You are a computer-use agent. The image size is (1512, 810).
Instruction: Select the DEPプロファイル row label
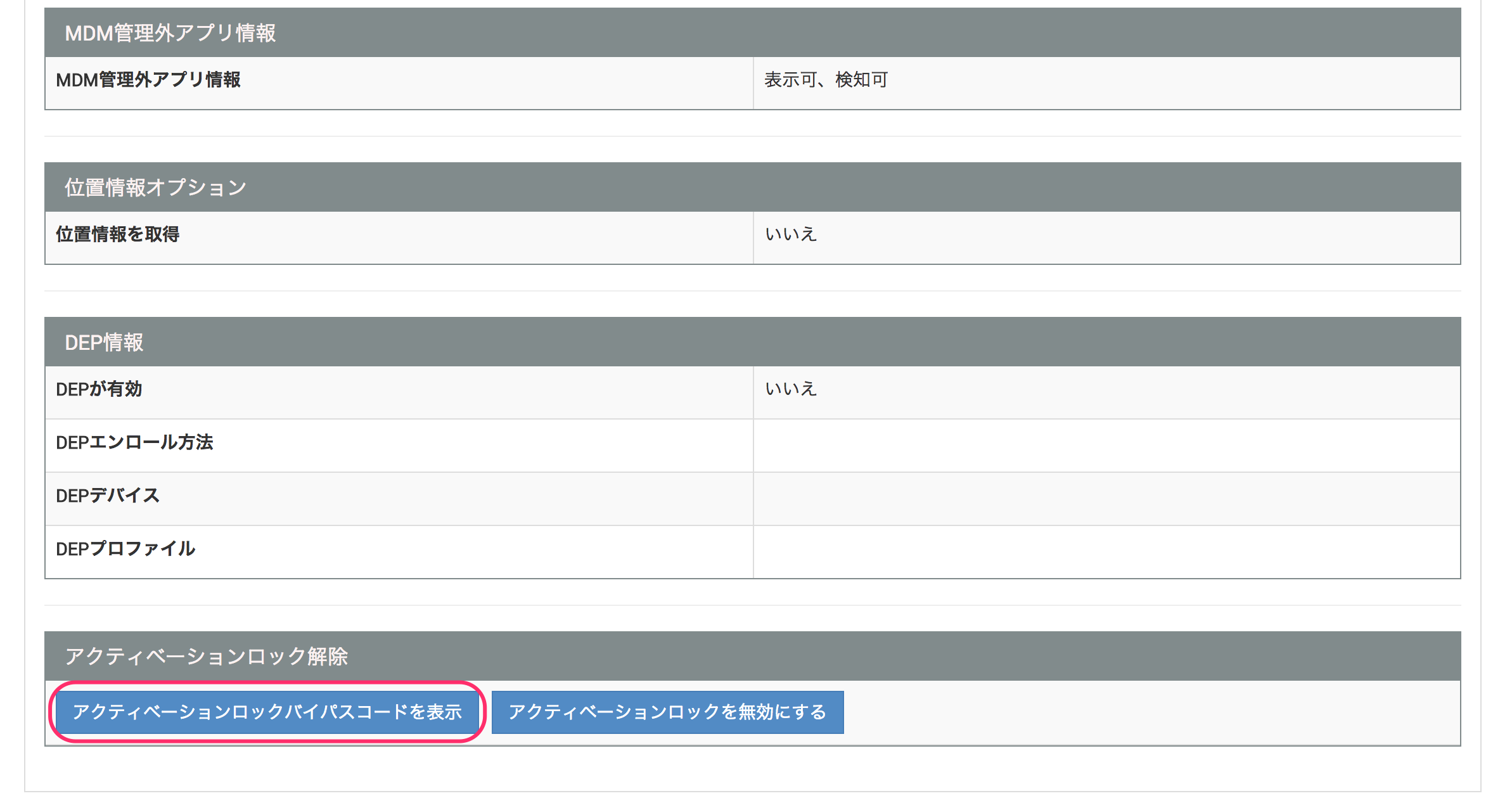[x=125, y=549]
